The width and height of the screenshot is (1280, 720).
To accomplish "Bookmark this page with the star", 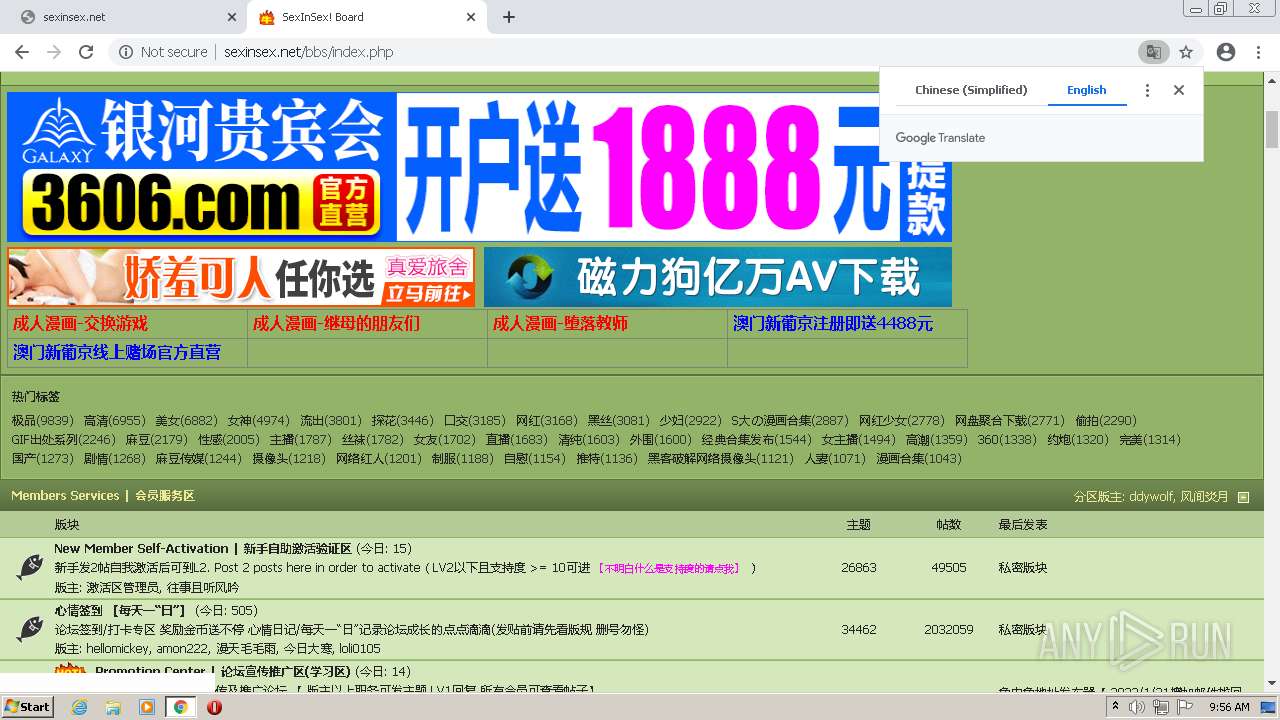I will coord(1186,52).
